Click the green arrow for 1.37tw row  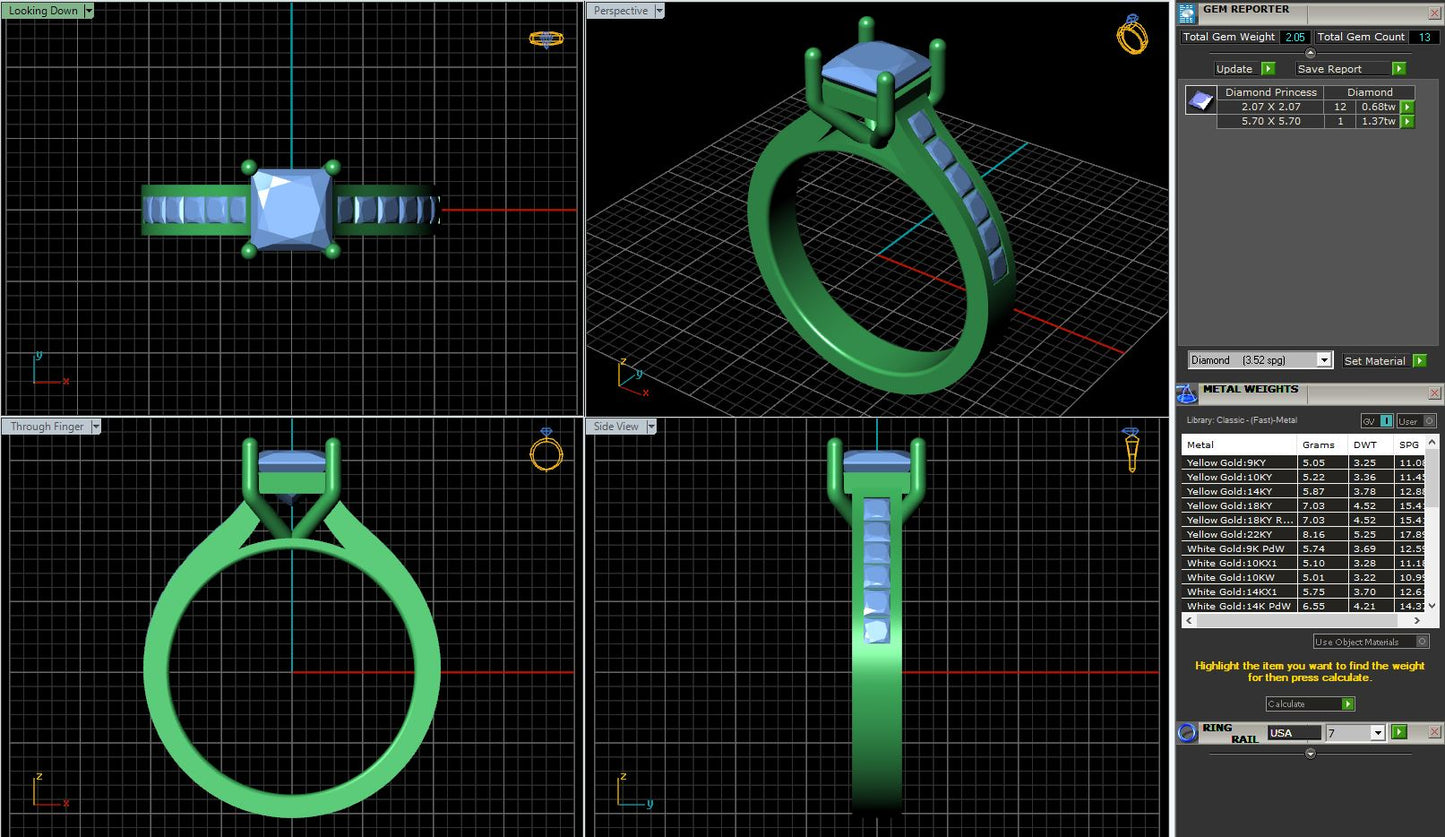[x=1407, y=122]
